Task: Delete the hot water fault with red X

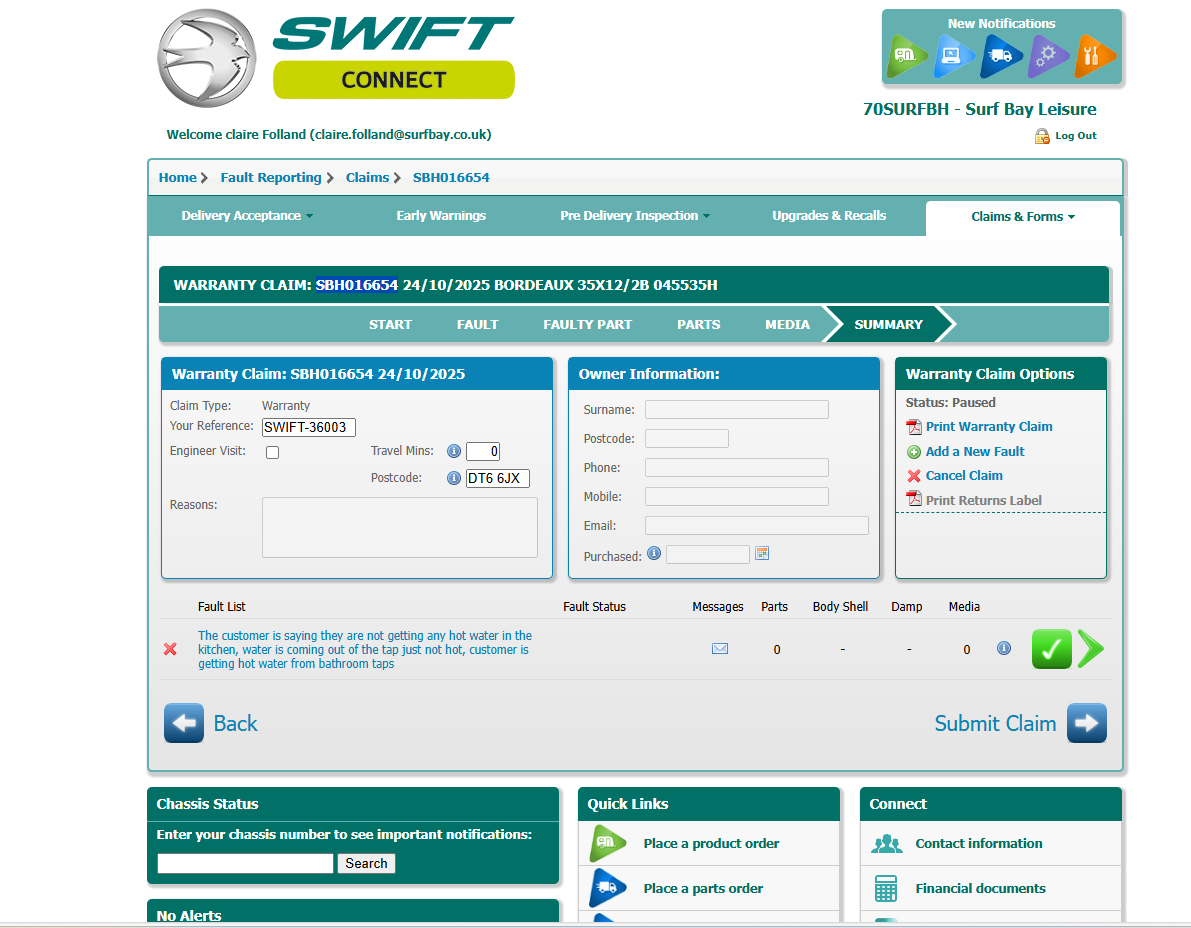Action: 170,649
